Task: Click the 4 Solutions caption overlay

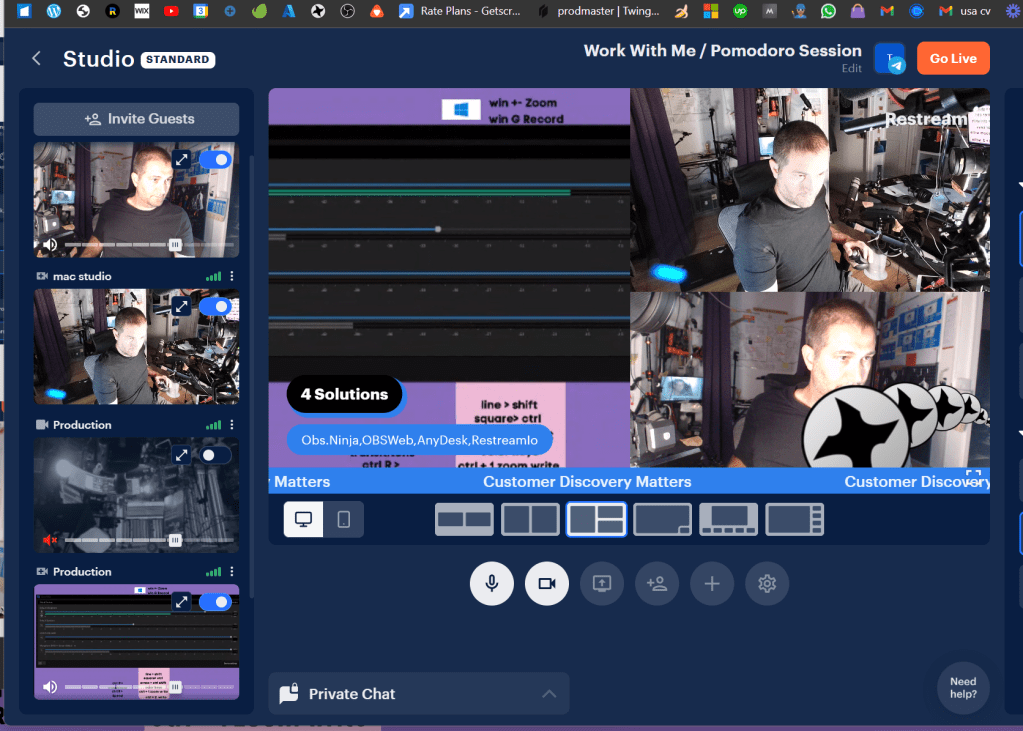Action: [x=344, y=394]
